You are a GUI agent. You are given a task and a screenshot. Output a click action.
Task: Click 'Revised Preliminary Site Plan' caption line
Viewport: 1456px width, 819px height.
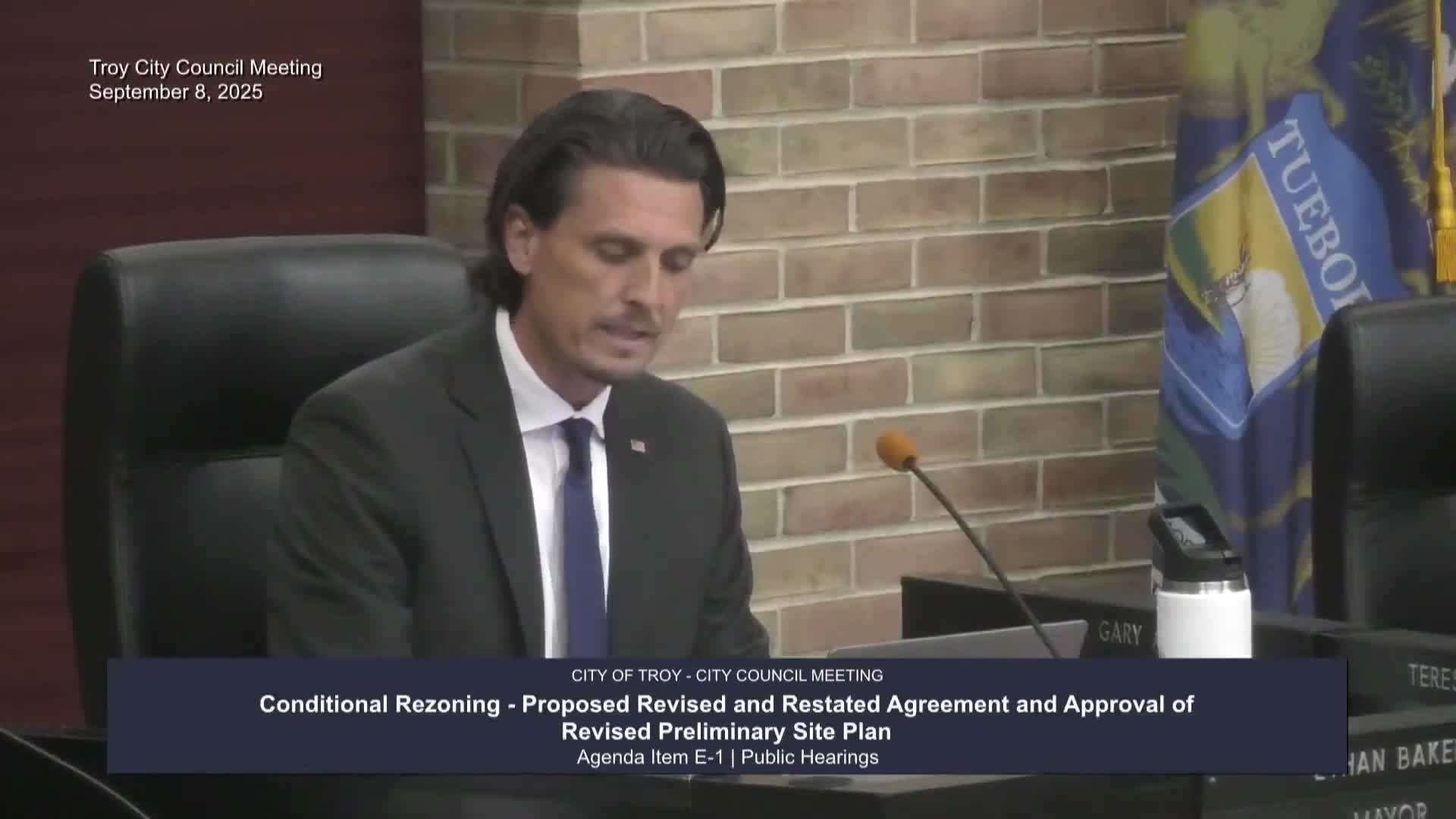click(726, 732)
